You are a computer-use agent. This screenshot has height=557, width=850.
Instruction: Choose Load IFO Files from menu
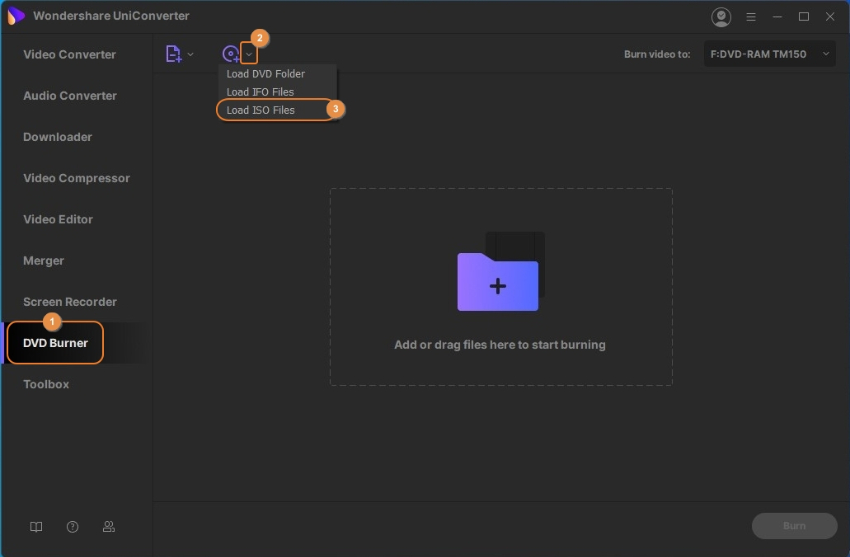point(261,92)
